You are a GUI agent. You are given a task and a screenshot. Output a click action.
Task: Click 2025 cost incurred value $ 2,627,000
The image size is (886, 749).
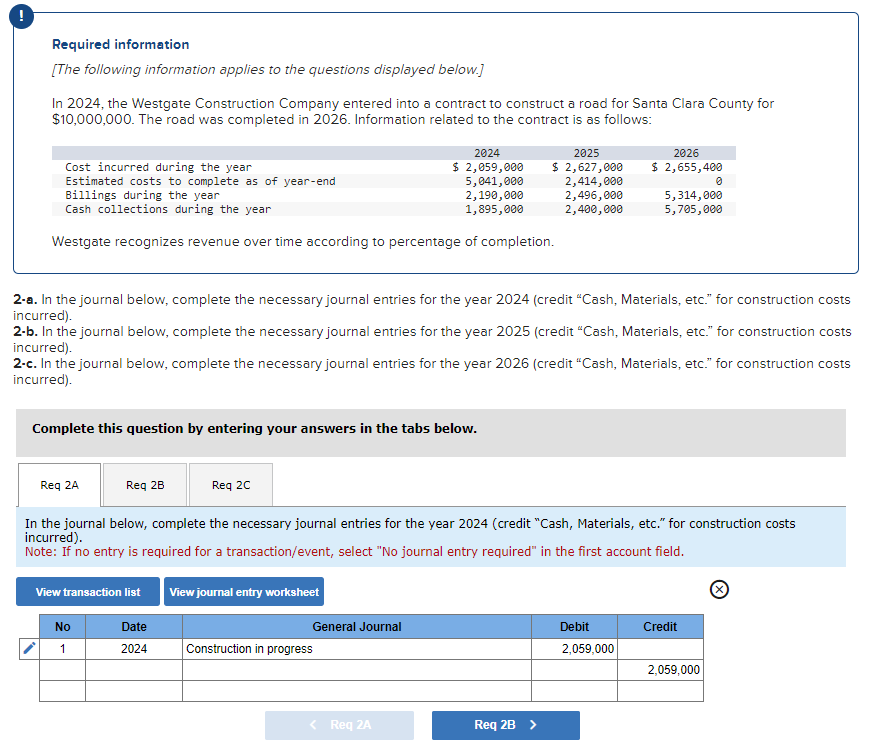[x=587, y=167]
